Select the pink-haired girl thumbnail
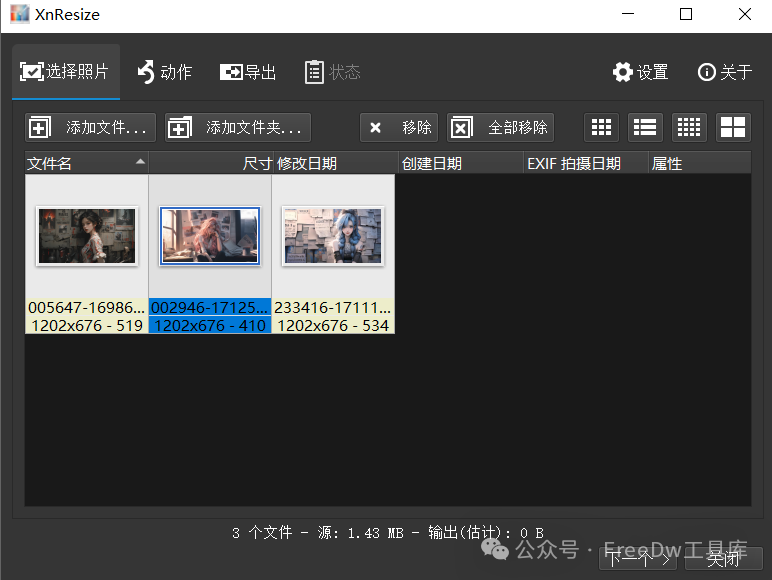This screenshot has height=580, width=772. 210,236
